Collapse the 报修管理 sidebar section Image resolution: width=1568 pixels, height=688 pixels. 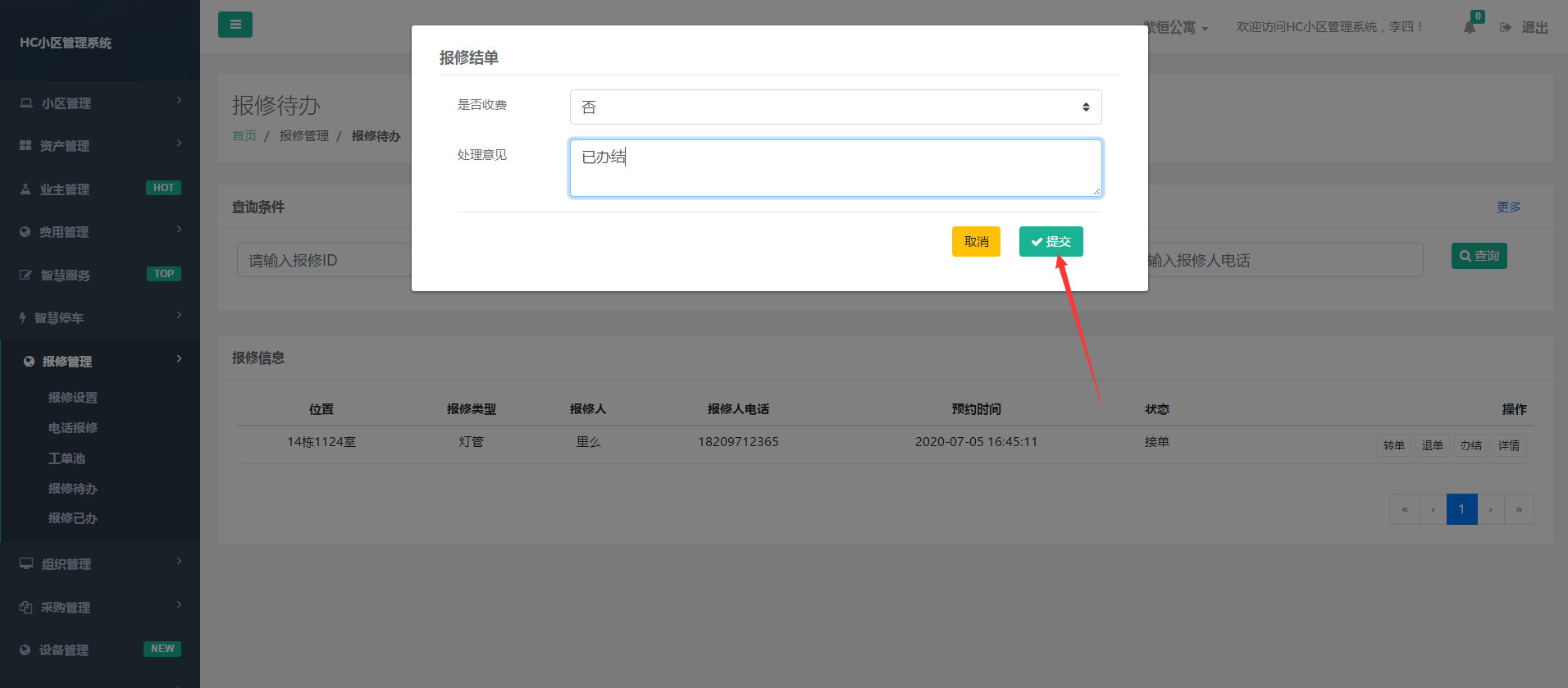click(99, 362)
